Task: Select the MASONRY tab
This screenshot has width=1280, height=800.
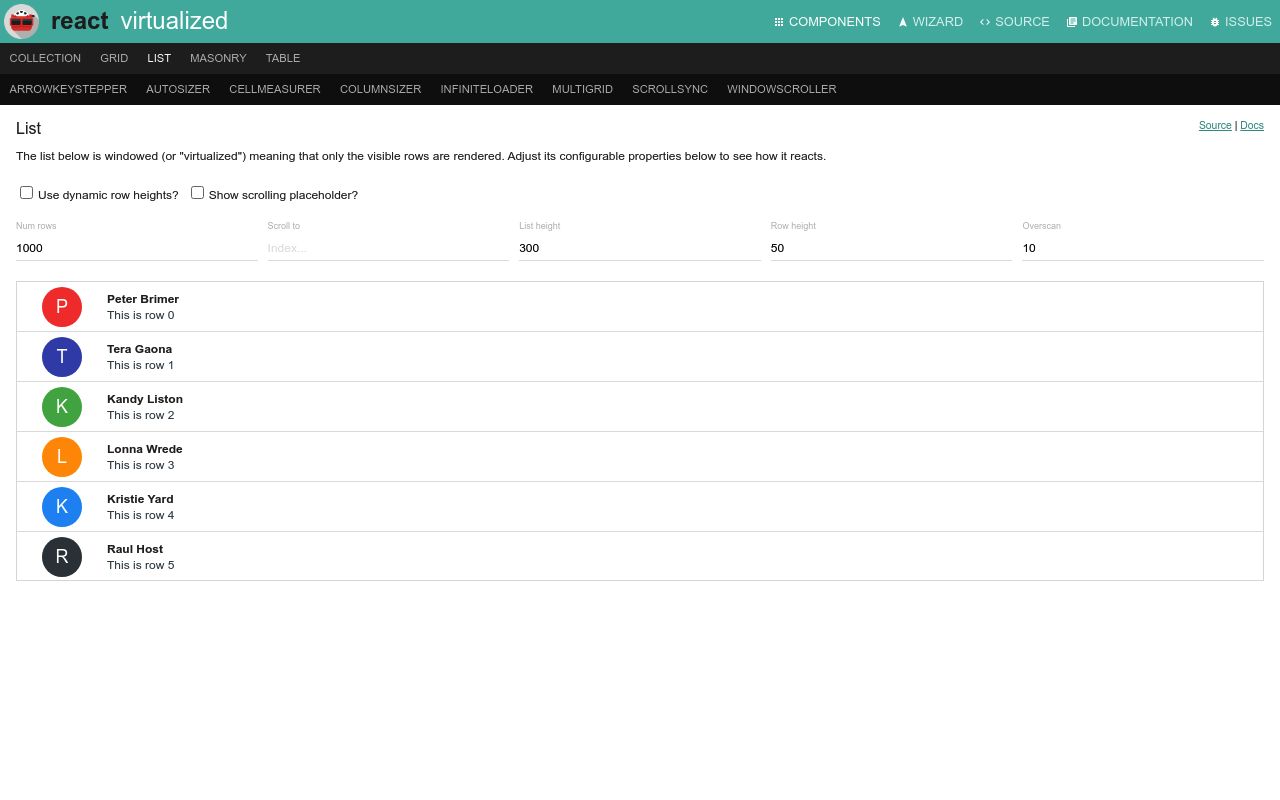Action: click(218, 58)
